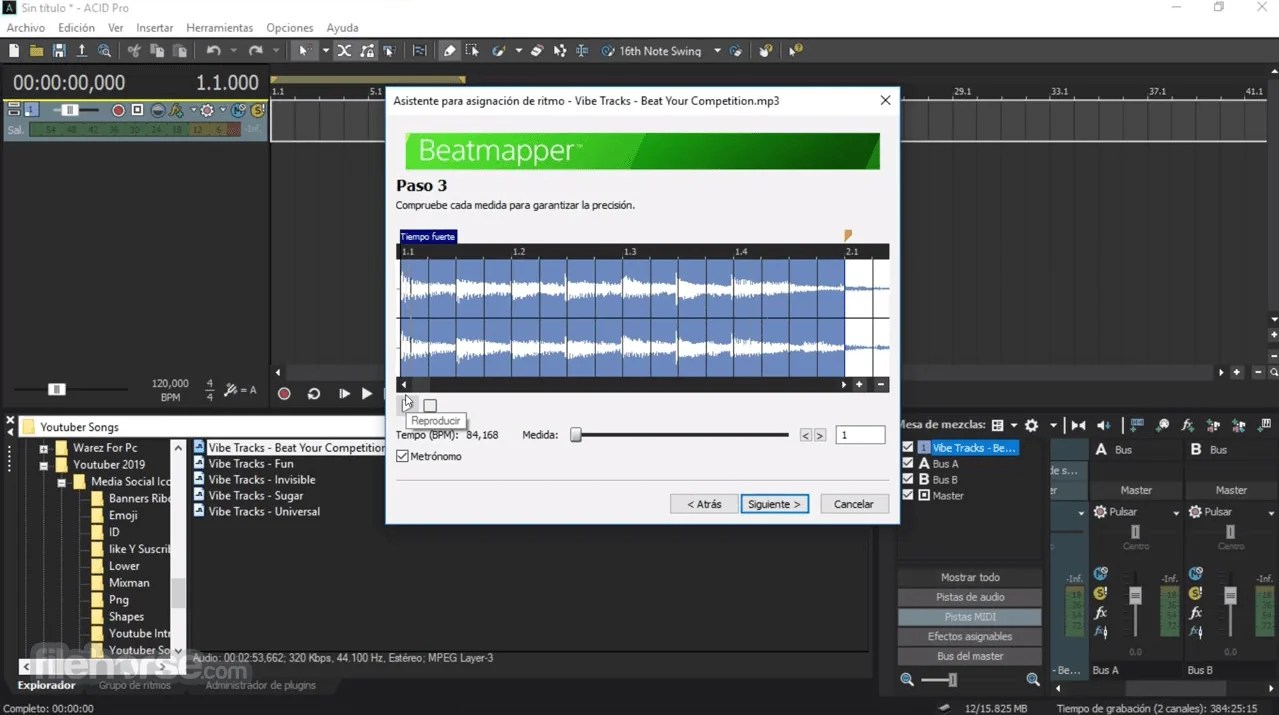1279x715 pixels.
Task: Click the Medida number input field
Action: pyautogui.click(x=860, y=435)
